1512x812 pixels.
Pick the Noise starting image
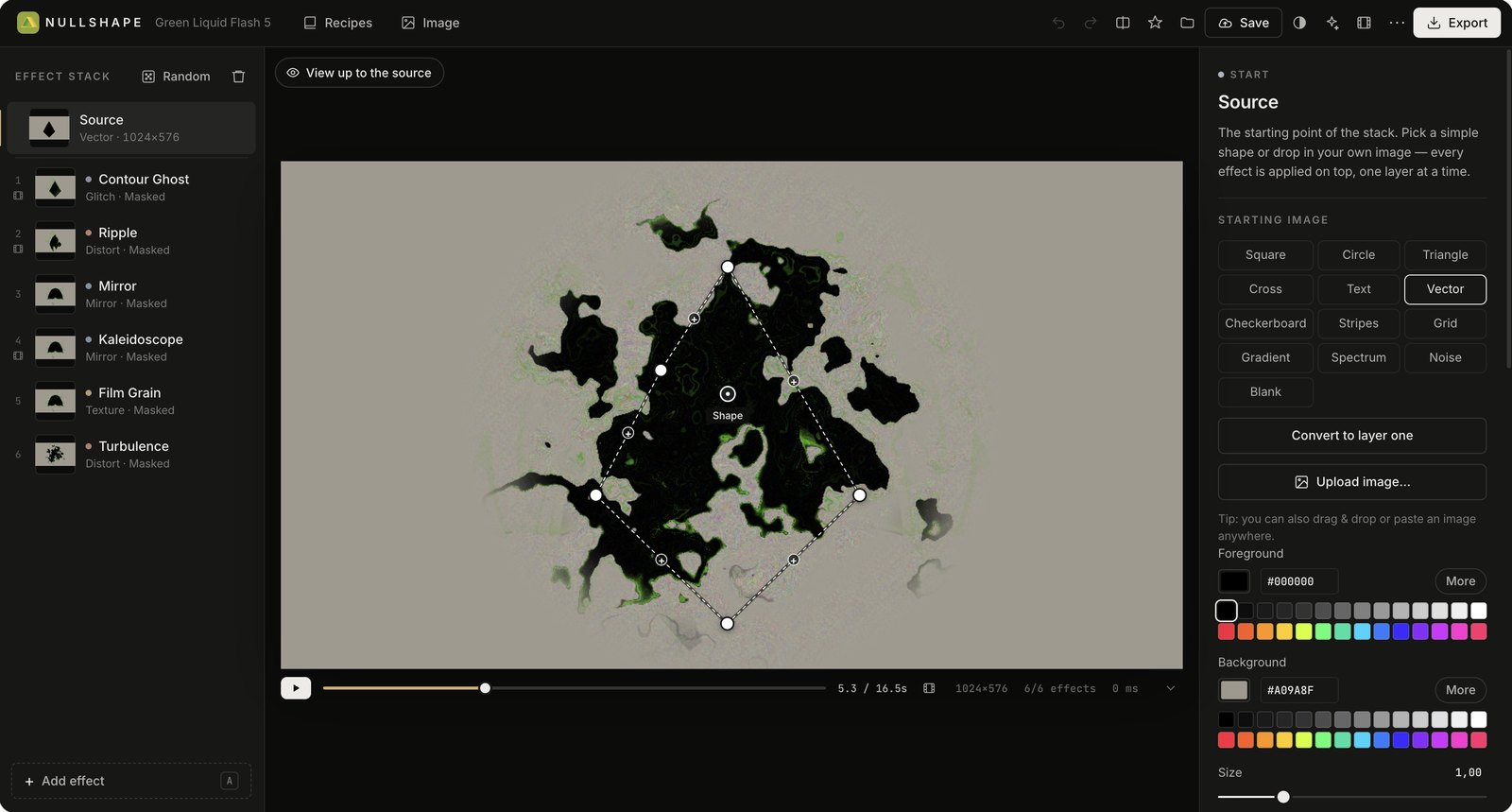pos(1445,357)
